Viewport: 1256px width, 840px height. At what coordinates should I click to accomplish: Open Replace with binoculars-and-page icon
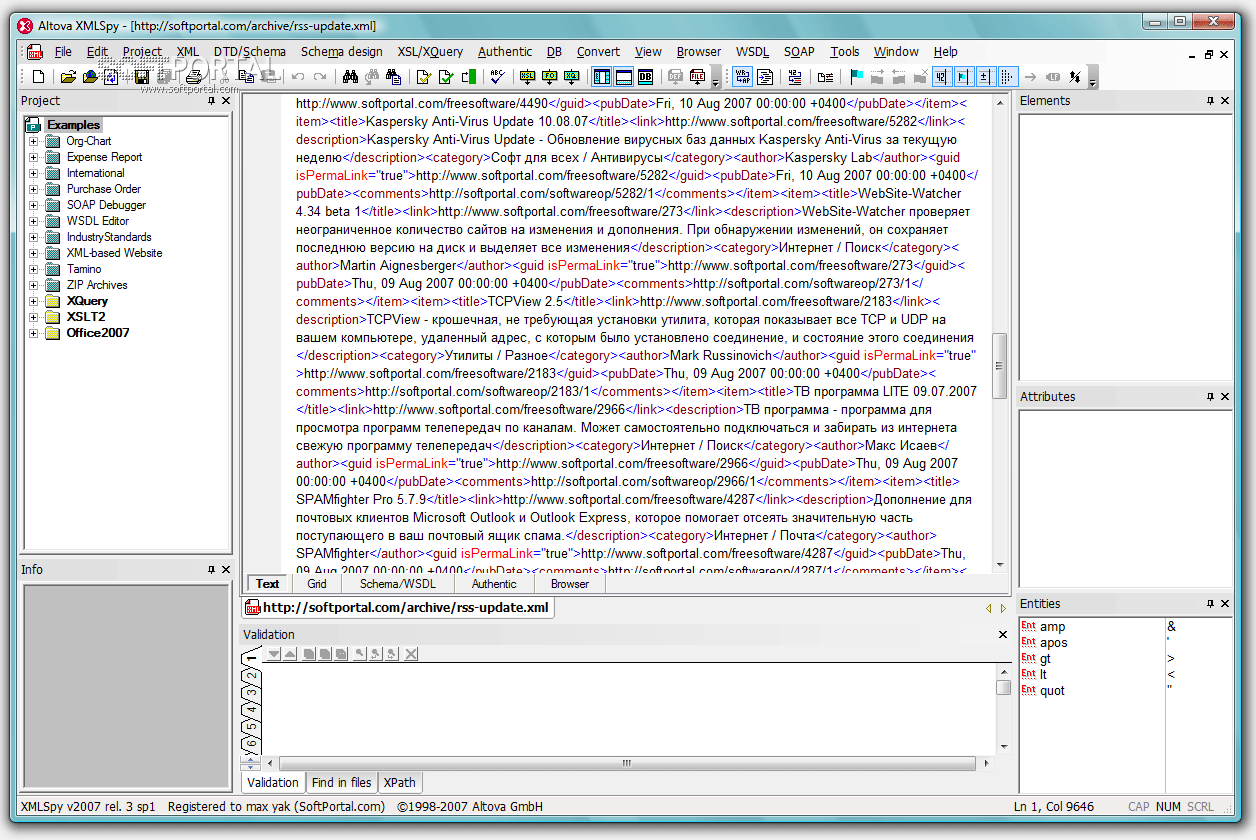click(394, 77)
